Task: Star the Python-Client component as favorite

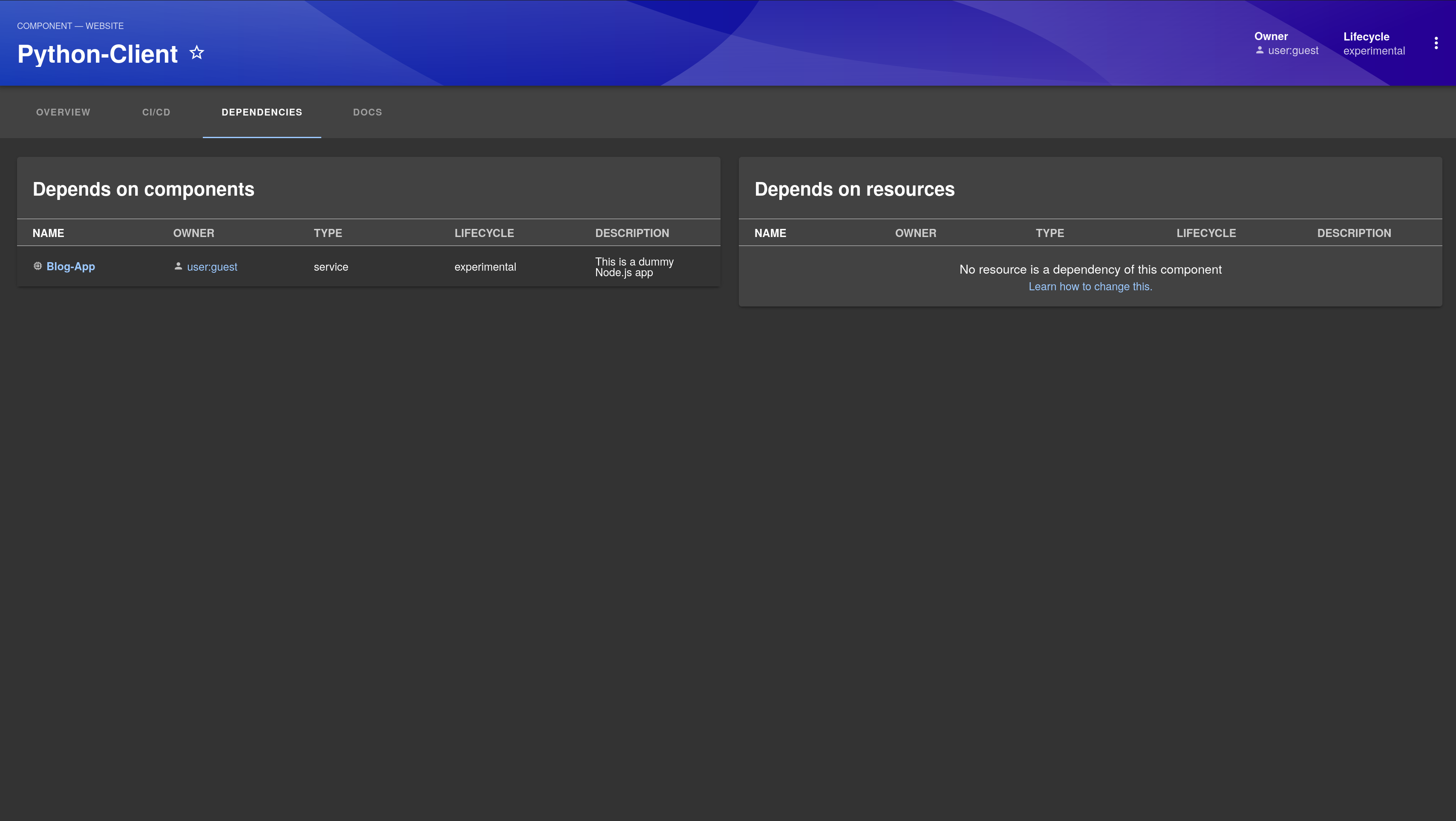Action: coord(196,52)
